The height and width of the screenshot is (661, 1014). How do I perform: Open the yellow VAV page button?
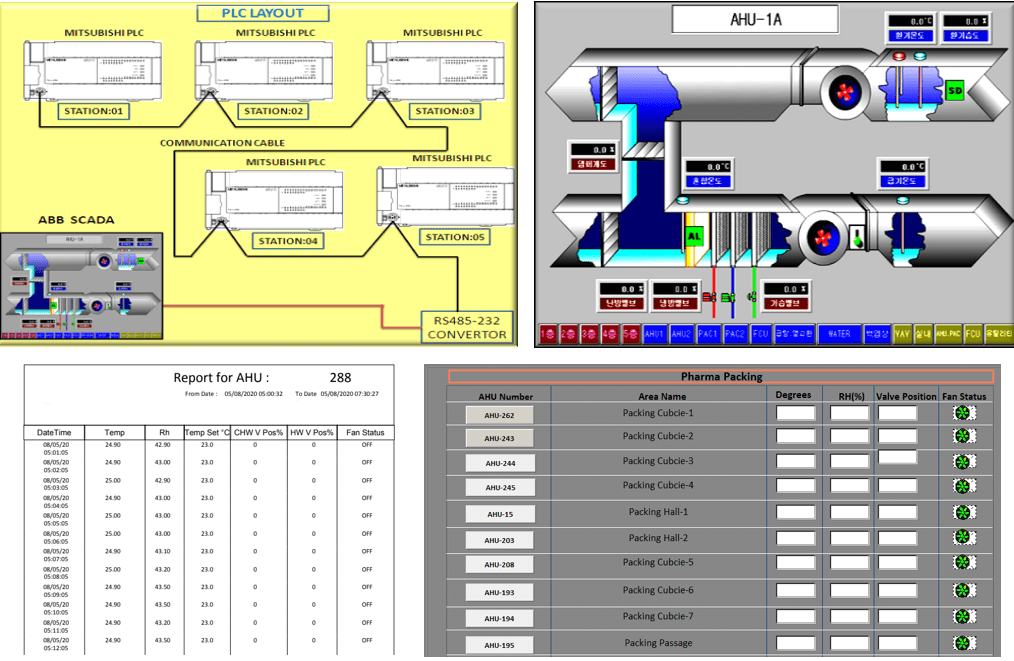(x=902, y=334)
